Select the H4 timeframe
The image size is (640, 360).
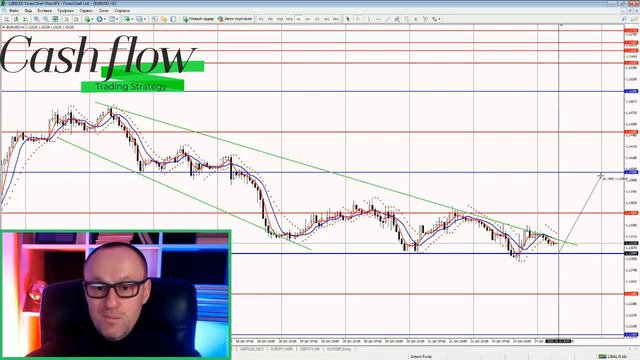coord(307,19)
